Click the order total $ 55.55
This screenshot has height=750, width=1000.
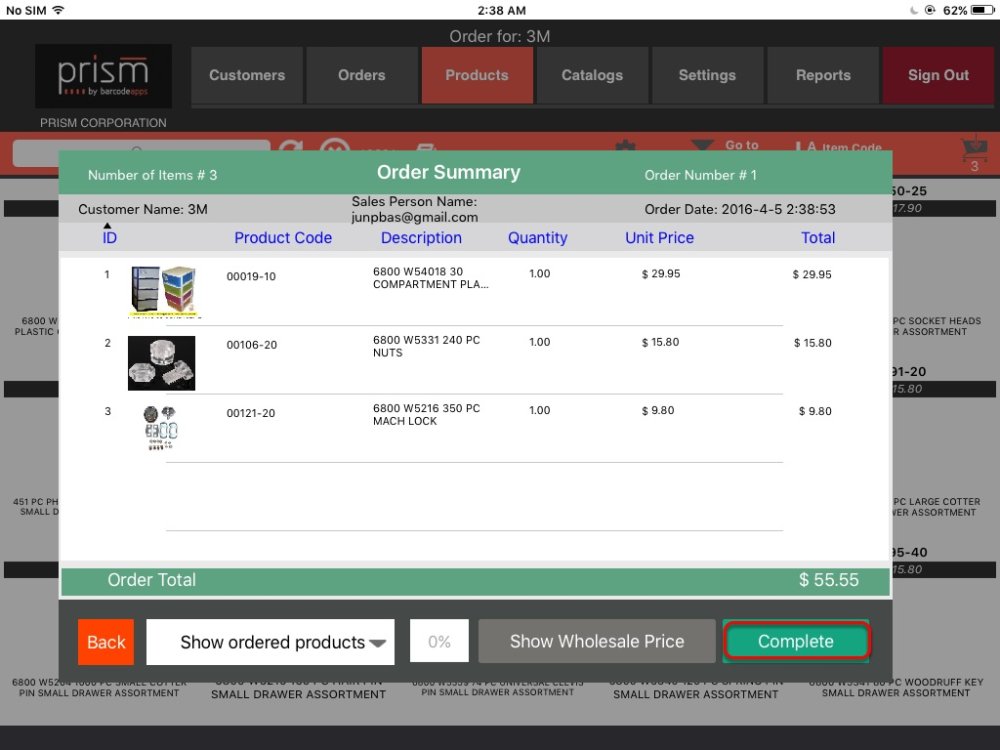click(828, 580)
